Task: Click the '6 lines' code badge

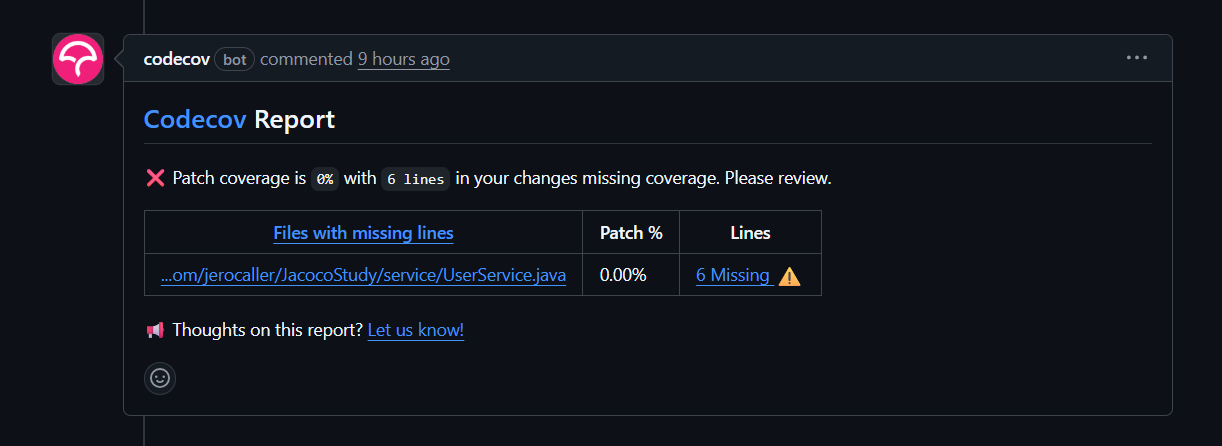Action: pos(415,179)
